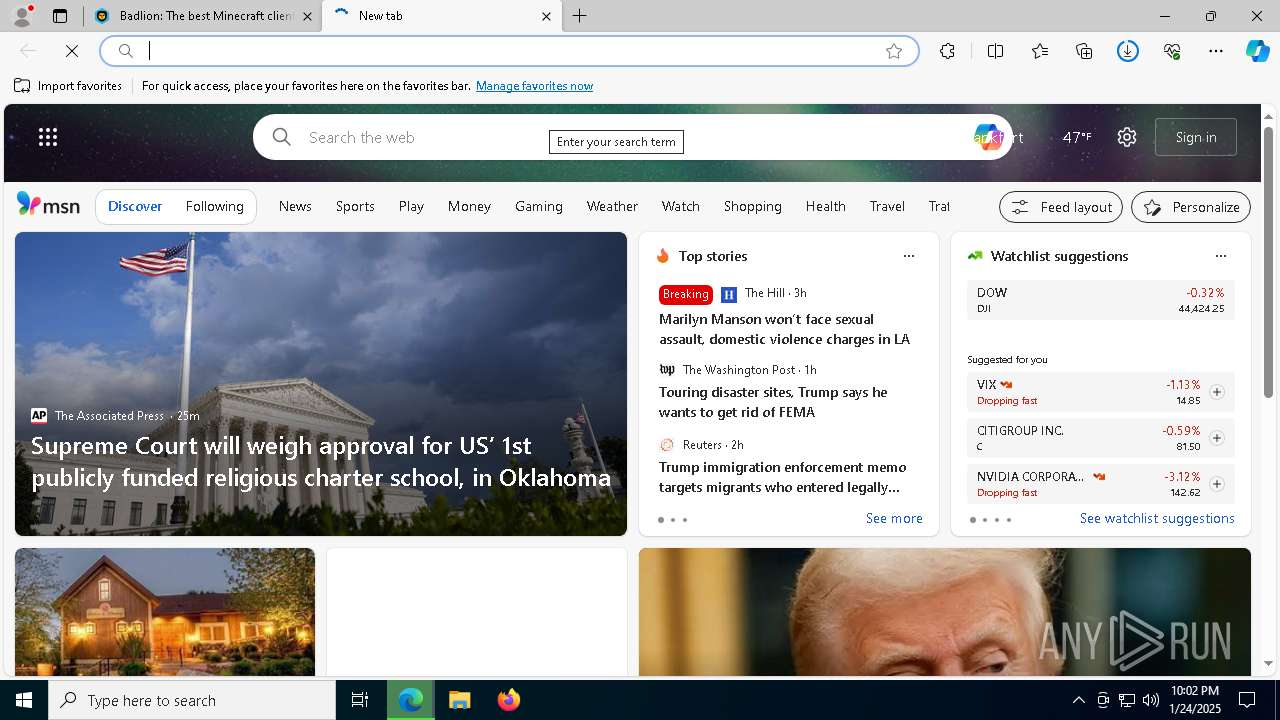
Task: Click the MSN logo
Action: 48,205
